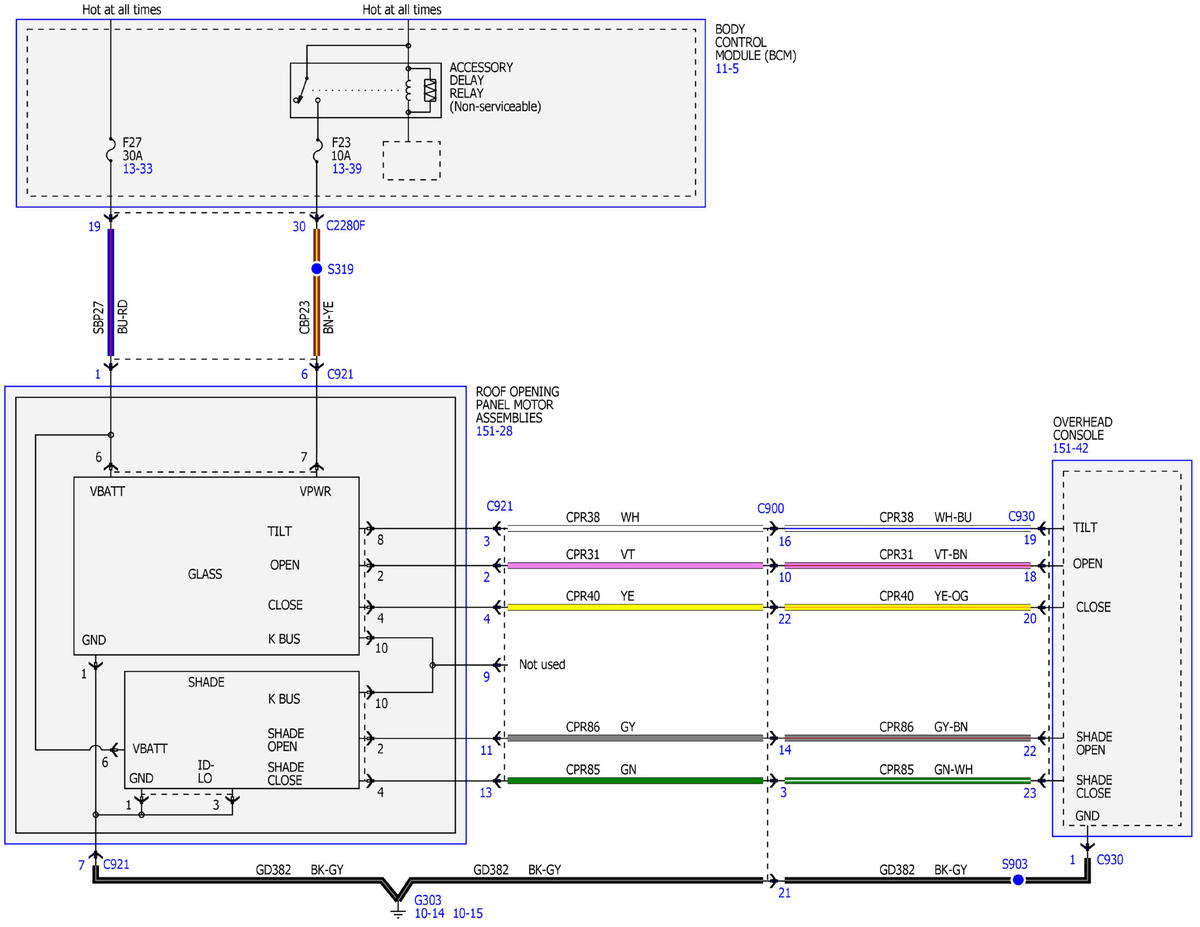The image size is (1200, 927).
Task: Select the F23 10A fuse symbol
Action: click(318, 155)
